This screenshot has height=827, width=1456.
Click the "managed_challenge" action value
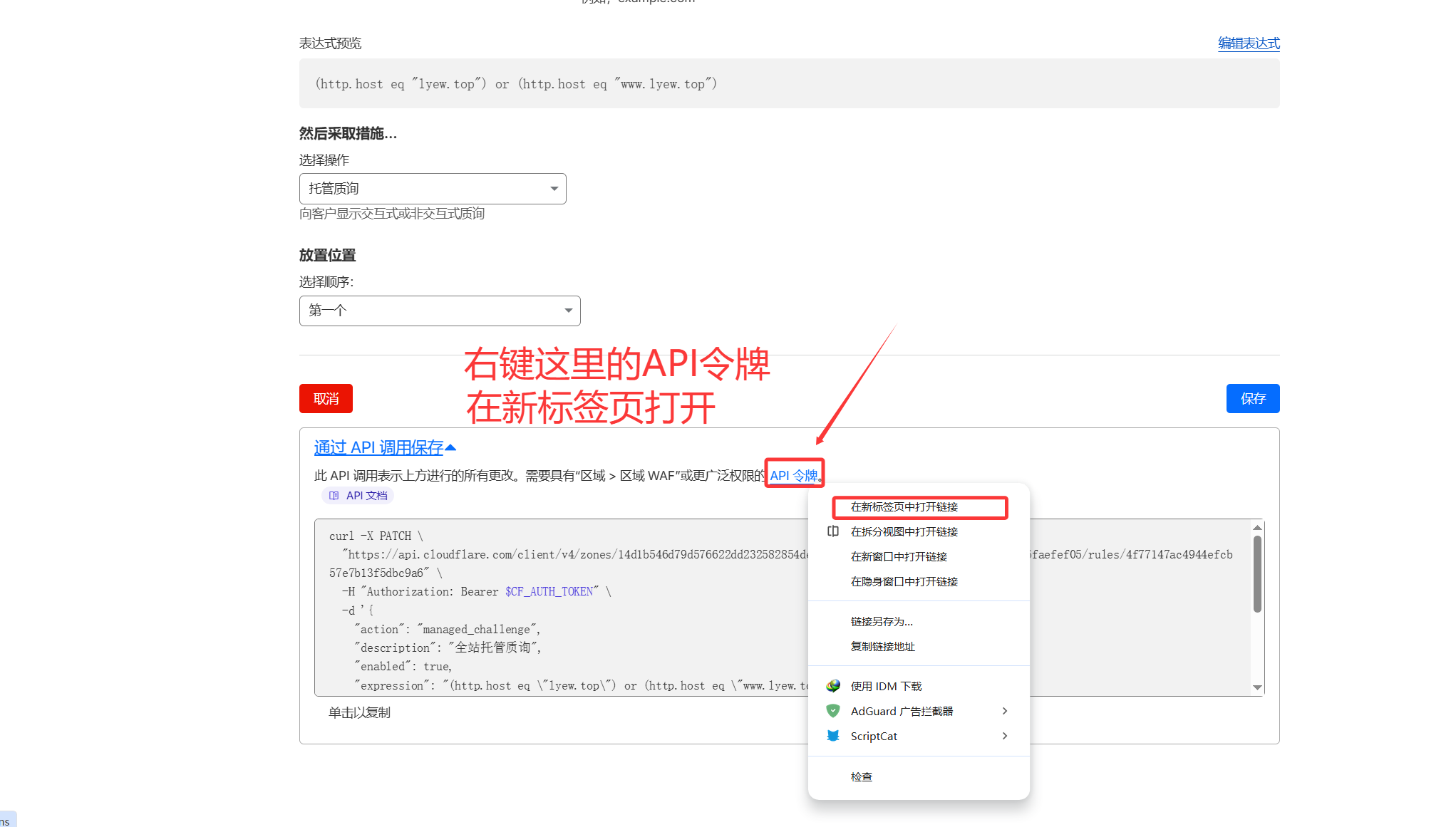coord(478,630)
